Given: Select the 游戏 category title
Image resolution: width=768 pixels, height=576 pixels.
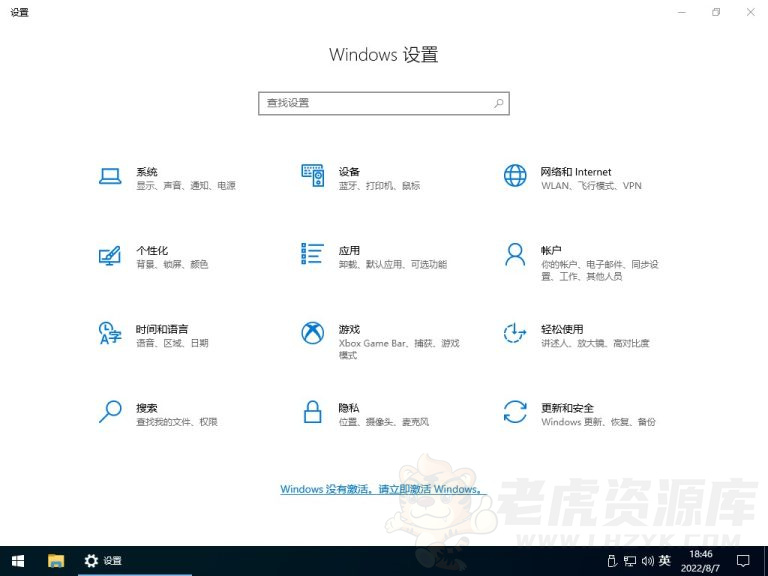Looking at the screenshot, I should point(349,329).
